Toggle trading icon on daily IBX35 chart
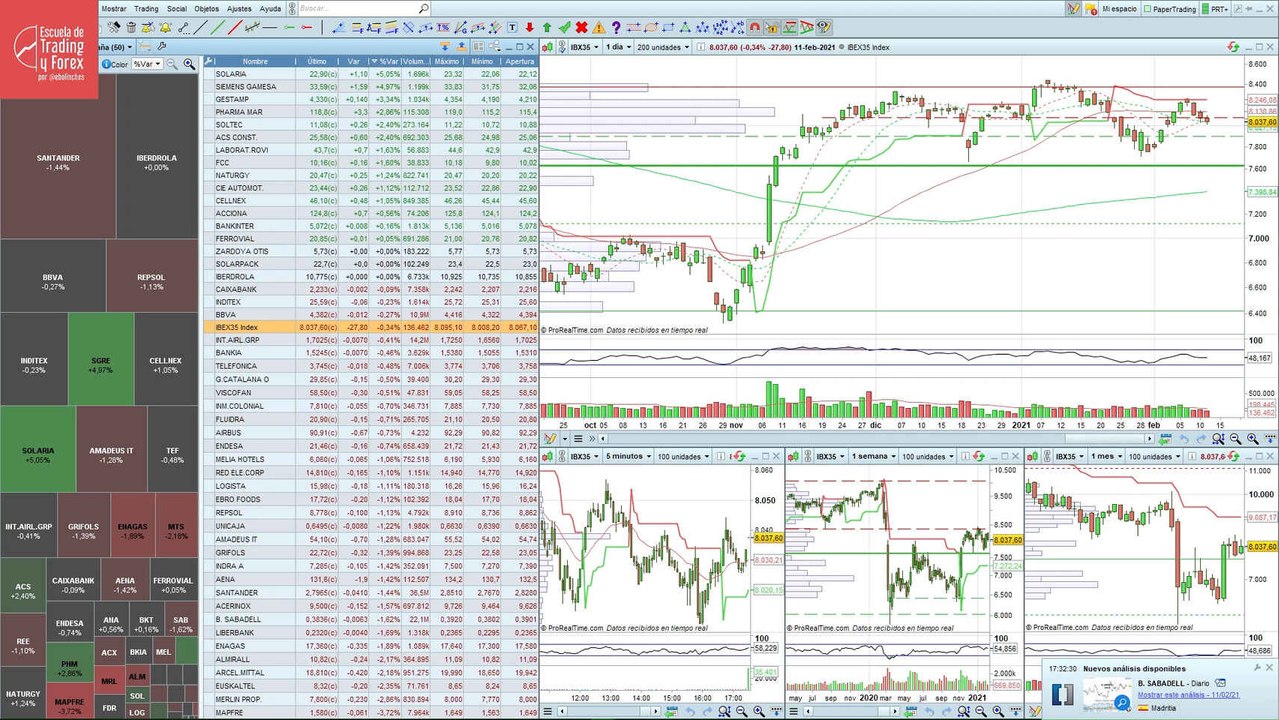Image resolution: width=1279 pixels, height=720 pixels. click(x=547, y=47)
